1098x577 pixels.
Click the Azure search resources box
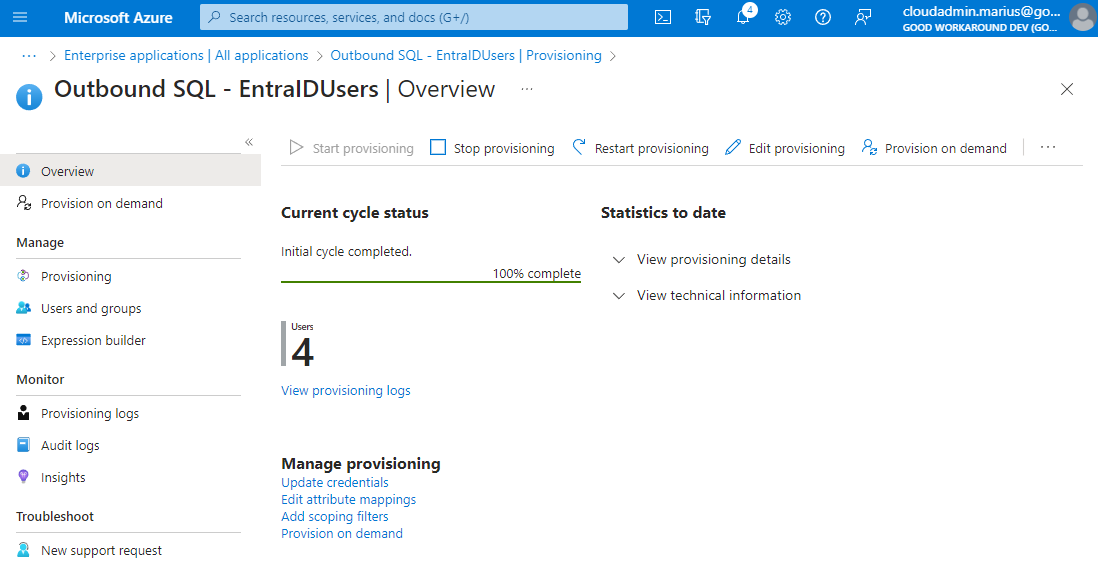coord(414,17)
